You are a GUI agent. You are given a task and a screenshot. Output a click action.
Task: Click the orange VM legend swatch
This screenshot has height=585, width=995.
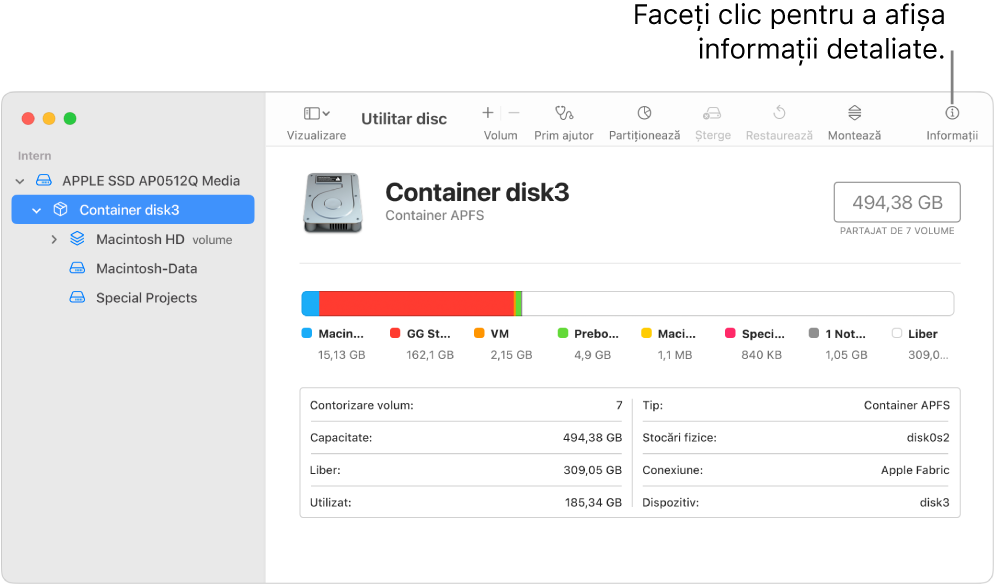479,333
